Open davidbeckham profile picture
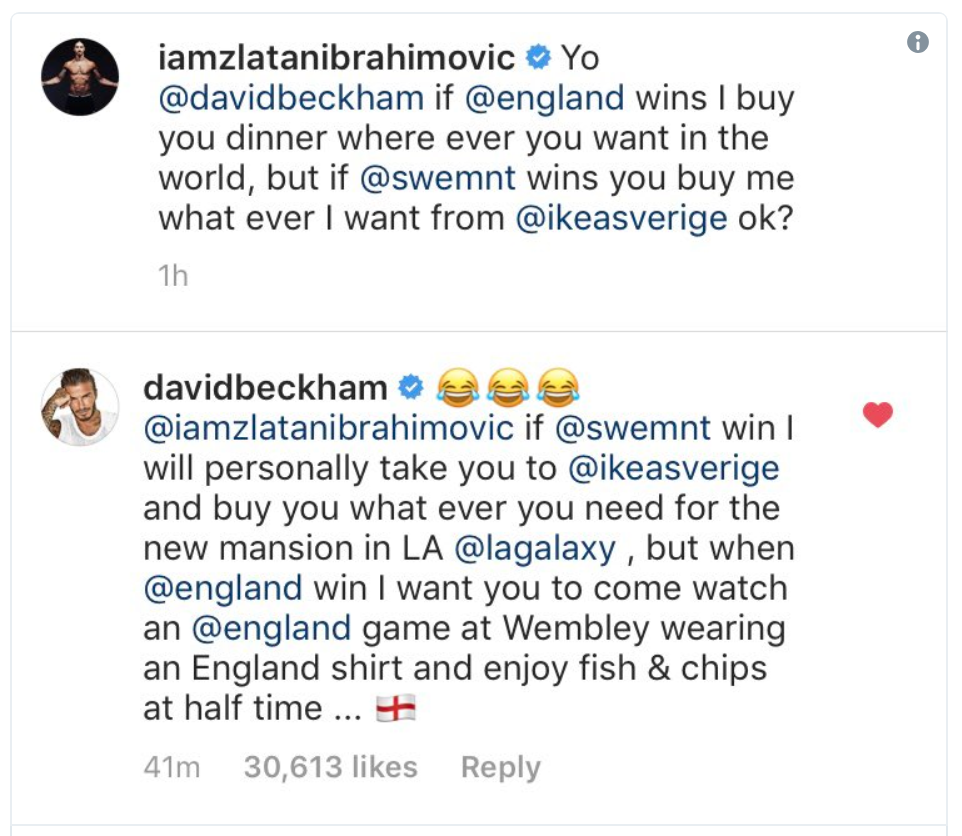 80,408
